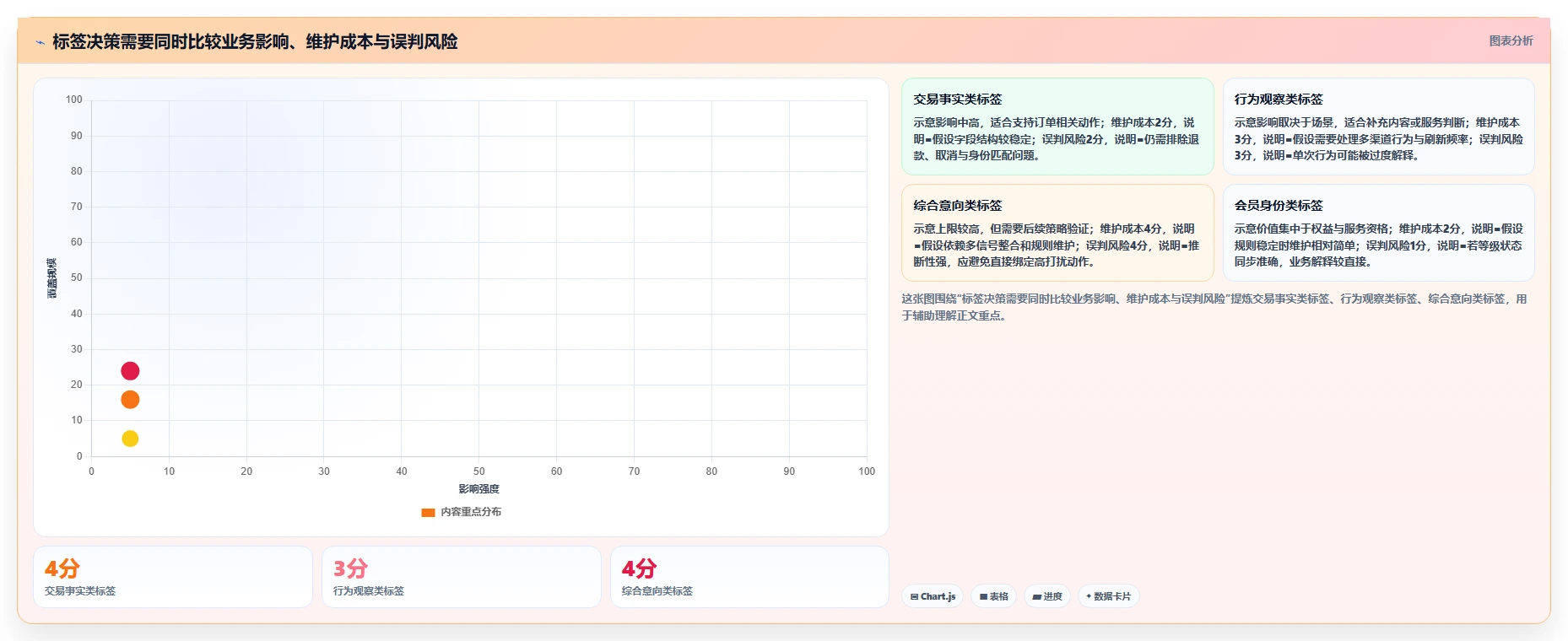
Task: Click the small icon before the header title
Action: pos(40,42)
